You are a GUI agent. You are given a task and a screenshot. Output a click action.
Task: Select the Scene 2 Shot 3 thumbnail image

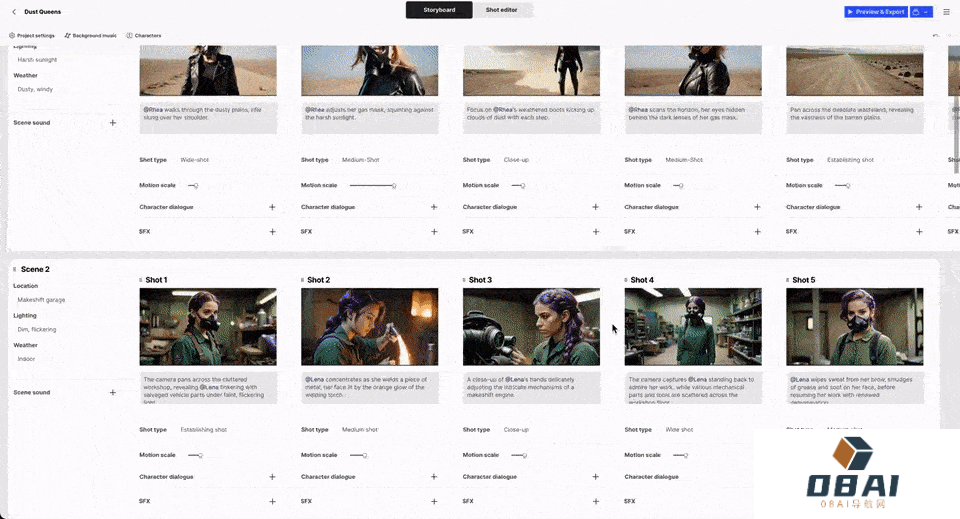531,327
